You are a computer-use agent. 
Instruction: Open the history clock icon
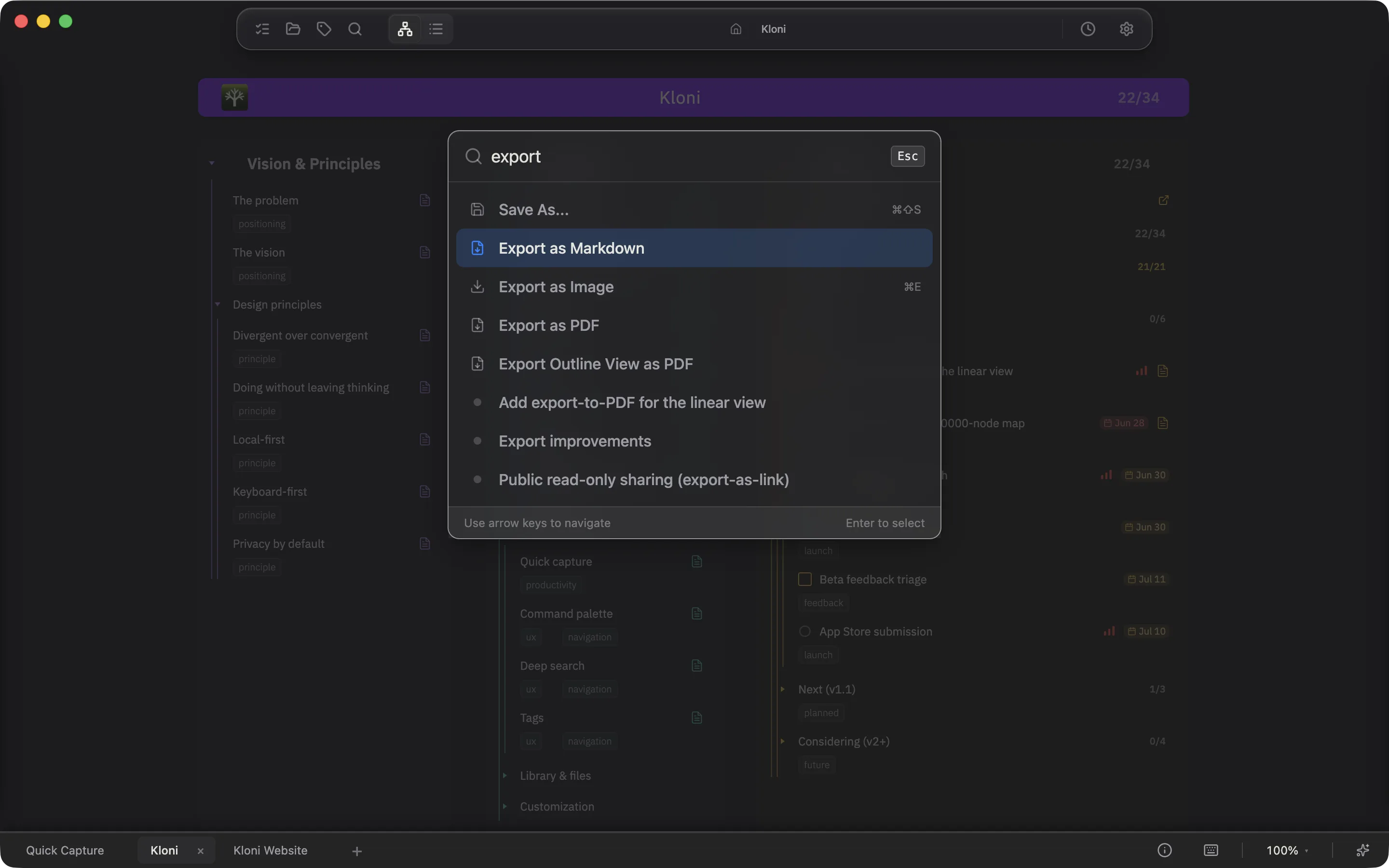(x=1088, y=29)
